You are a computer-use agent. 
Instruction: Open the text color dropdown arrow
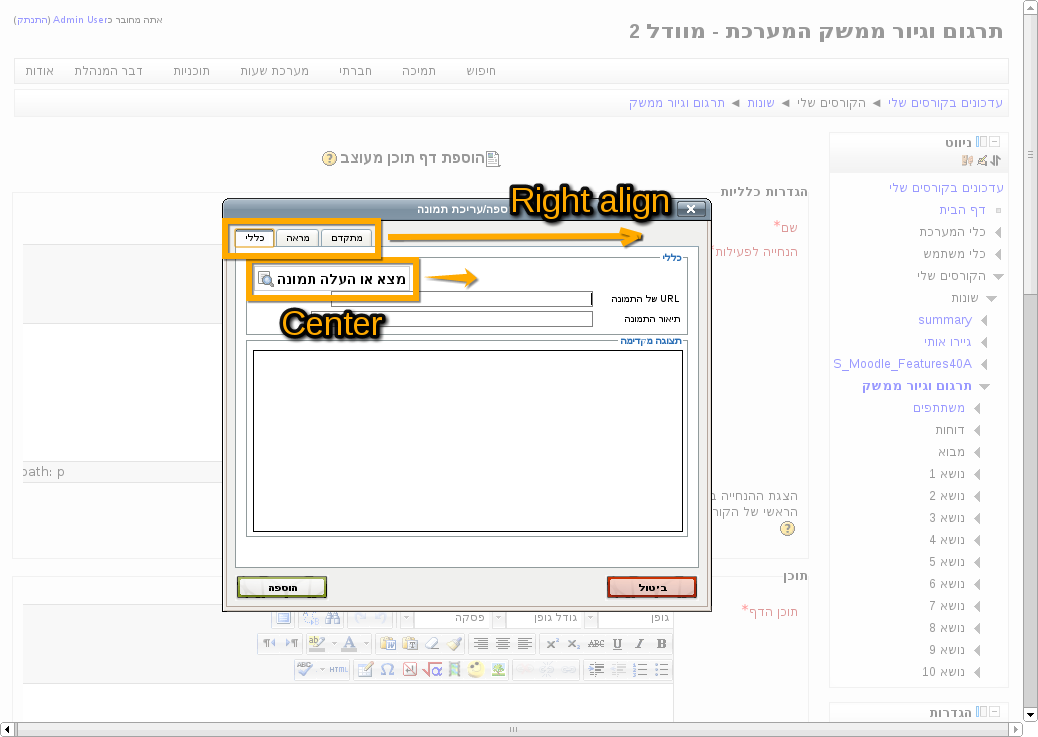pos(366,644)
